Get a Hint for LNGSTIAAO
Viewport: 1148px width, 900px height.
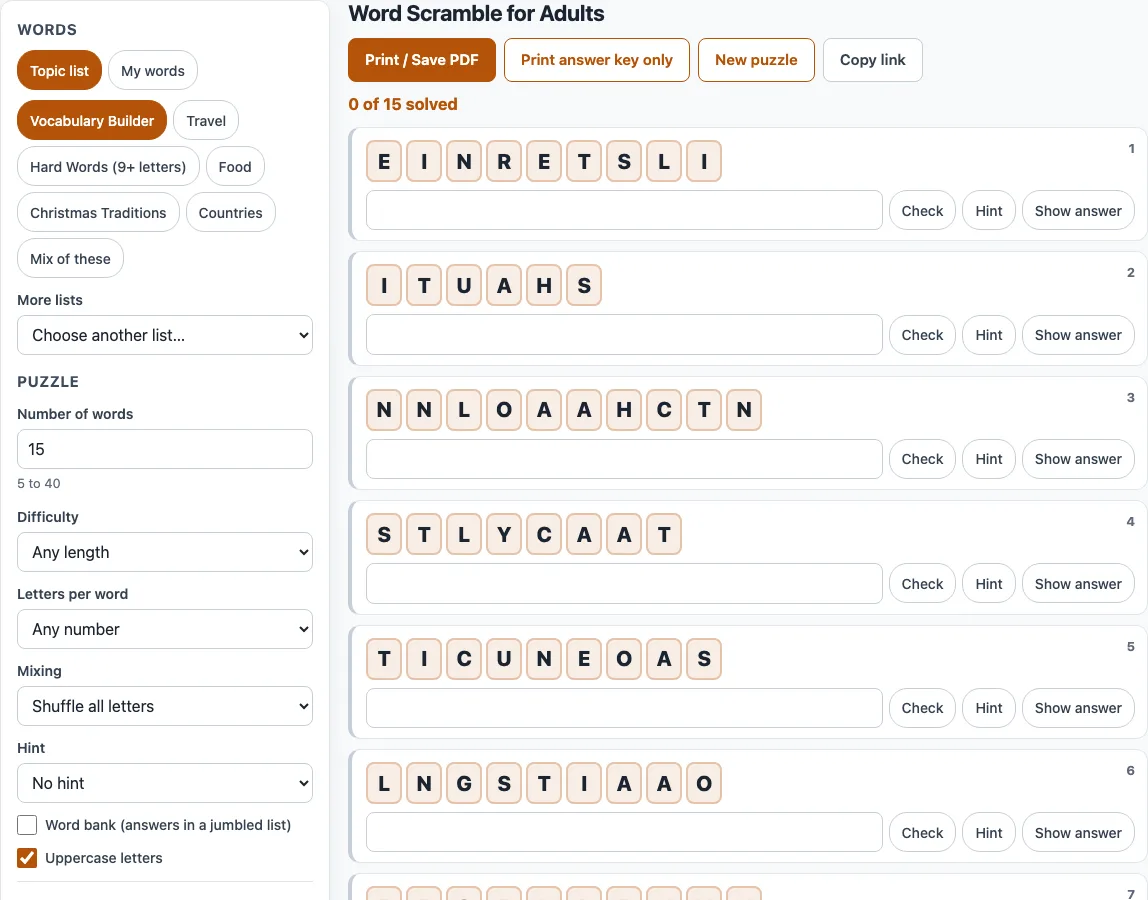(989, 833)
